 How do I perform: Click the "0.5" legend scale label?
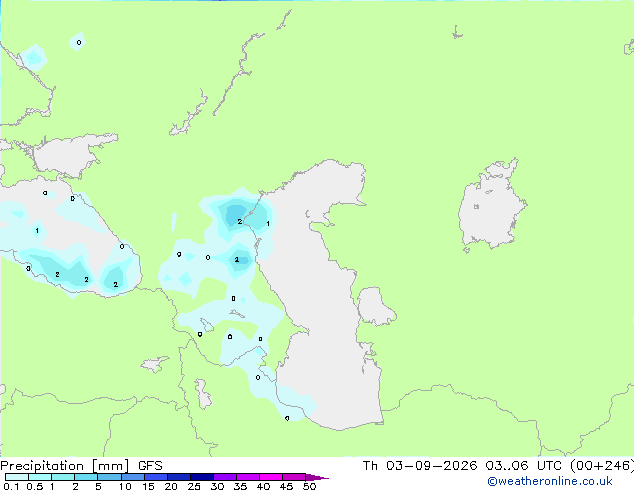(35, 486)
